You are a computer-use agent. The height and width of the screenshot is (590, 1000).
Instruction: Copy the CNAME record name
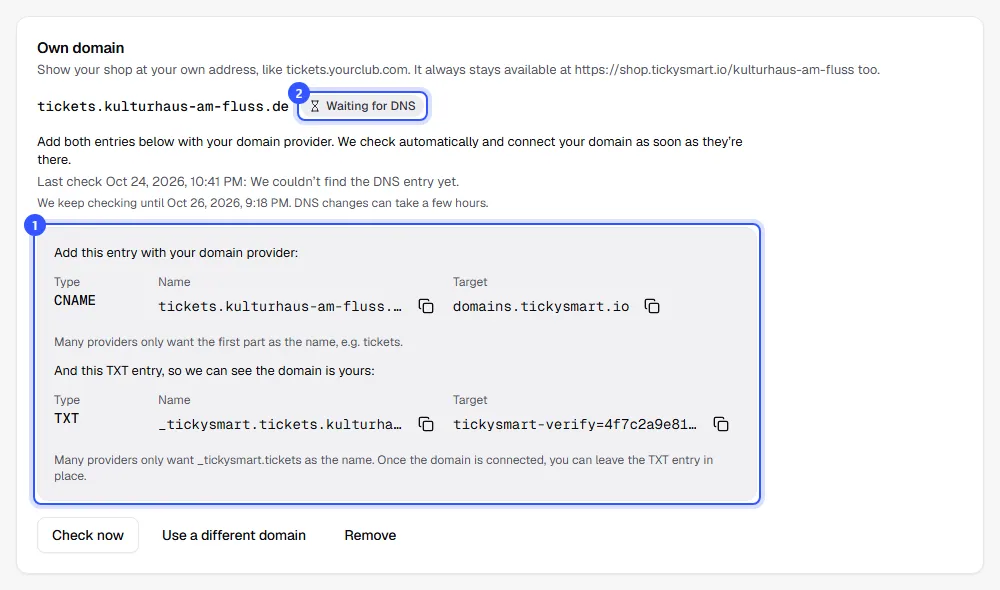(x=426, y=306)
